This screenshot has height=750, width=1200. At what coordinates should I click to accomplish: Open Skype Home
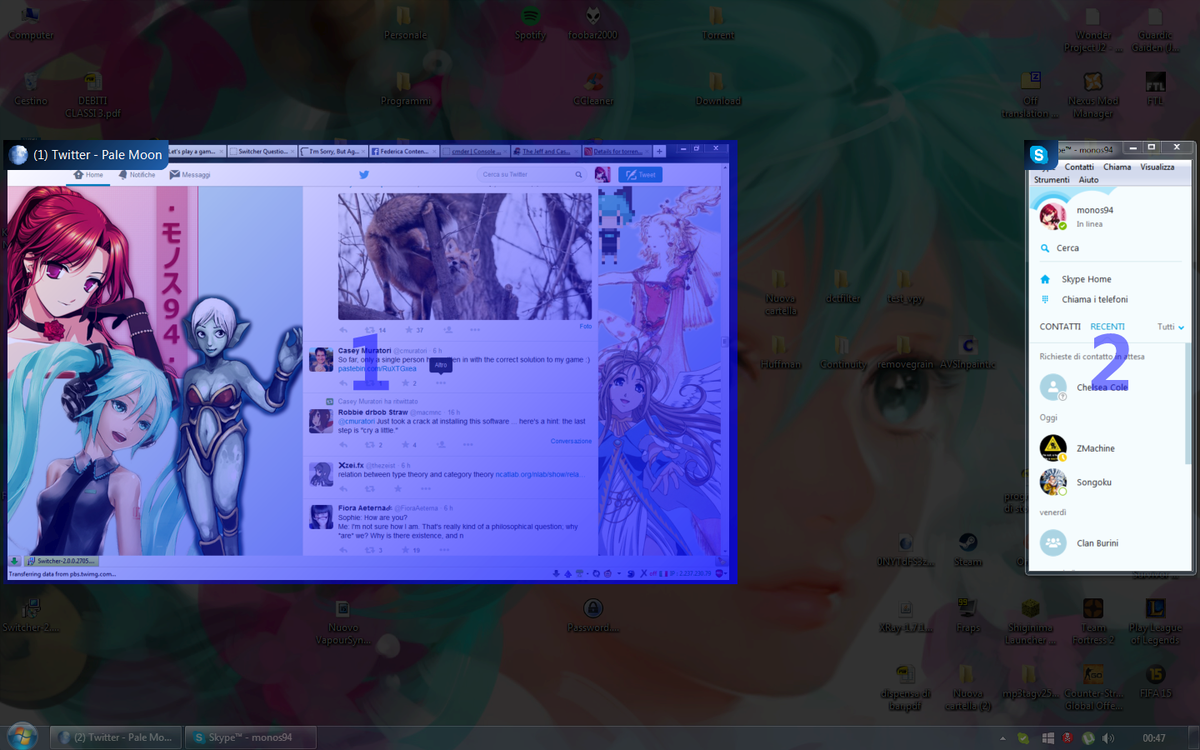click(1086, 280)
